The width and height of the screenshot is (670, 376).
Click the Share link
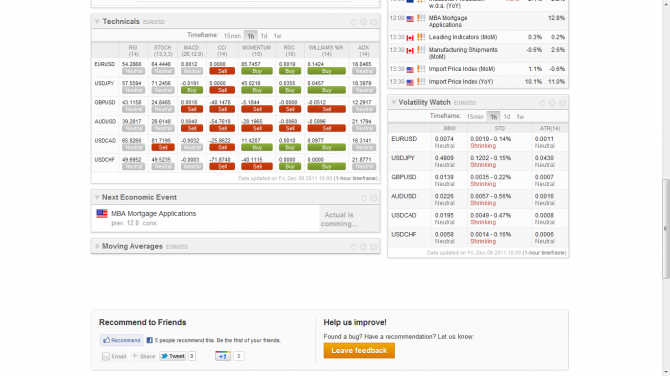click(x=144, y=356)
